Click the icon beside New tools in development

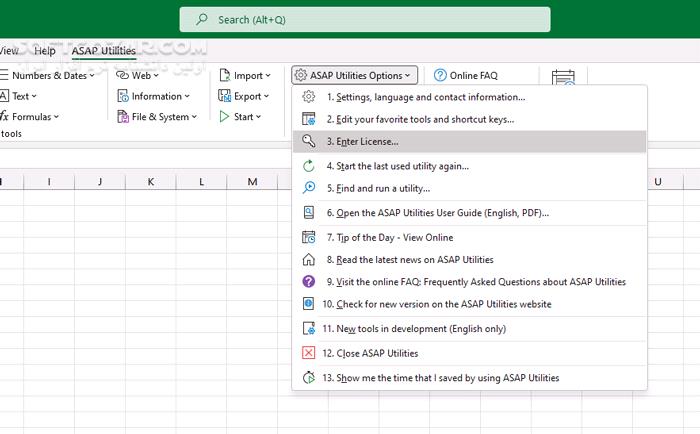pos(308,329)
